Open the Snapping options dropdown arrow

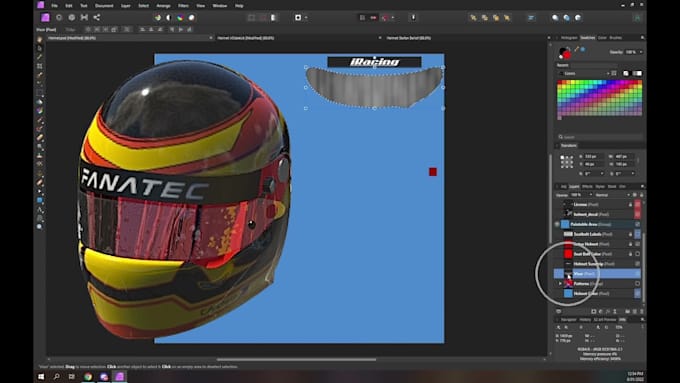393,18
